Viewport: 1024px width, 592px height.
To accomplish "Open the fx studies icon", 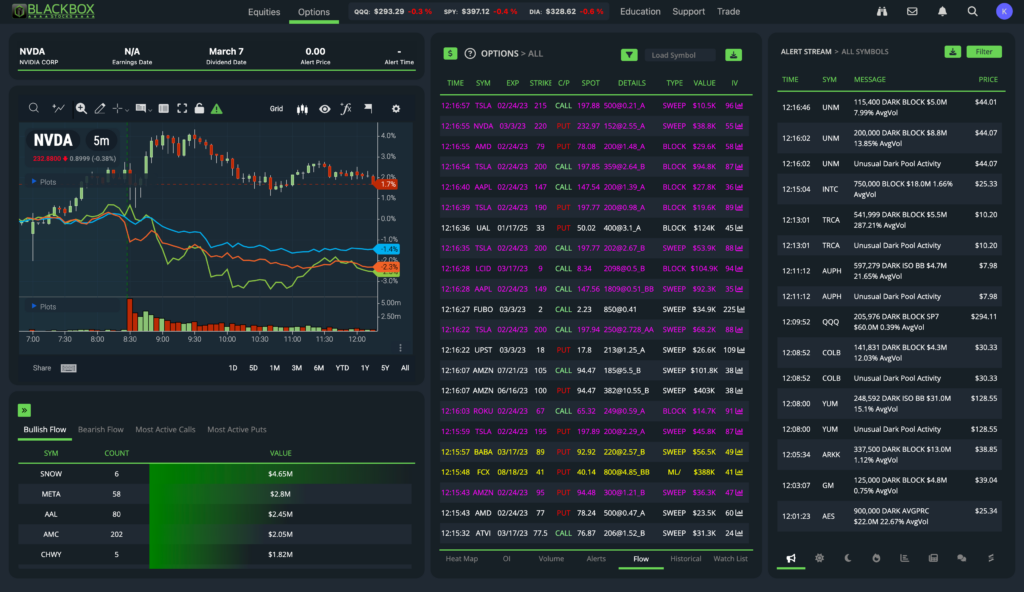I will [x=346, y=108].
